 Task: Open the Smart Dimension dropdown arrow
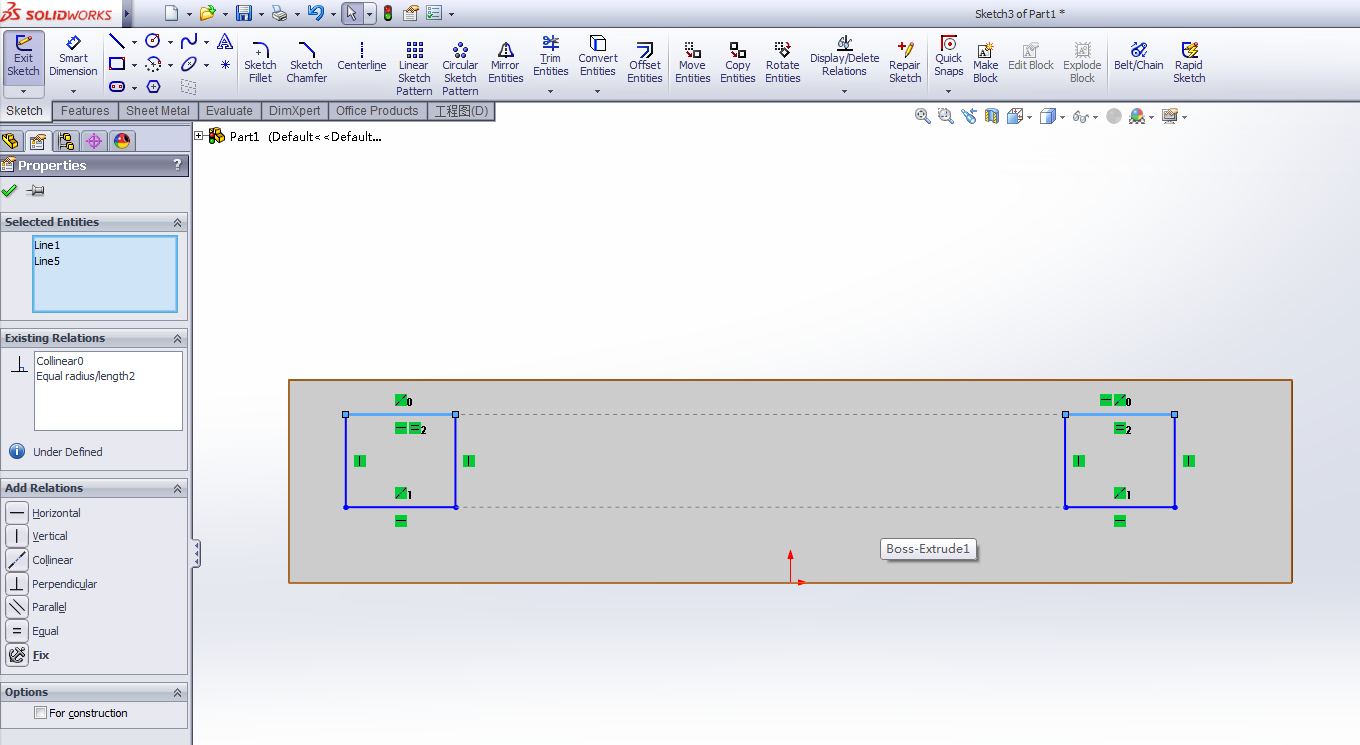[x=73, y=91]
